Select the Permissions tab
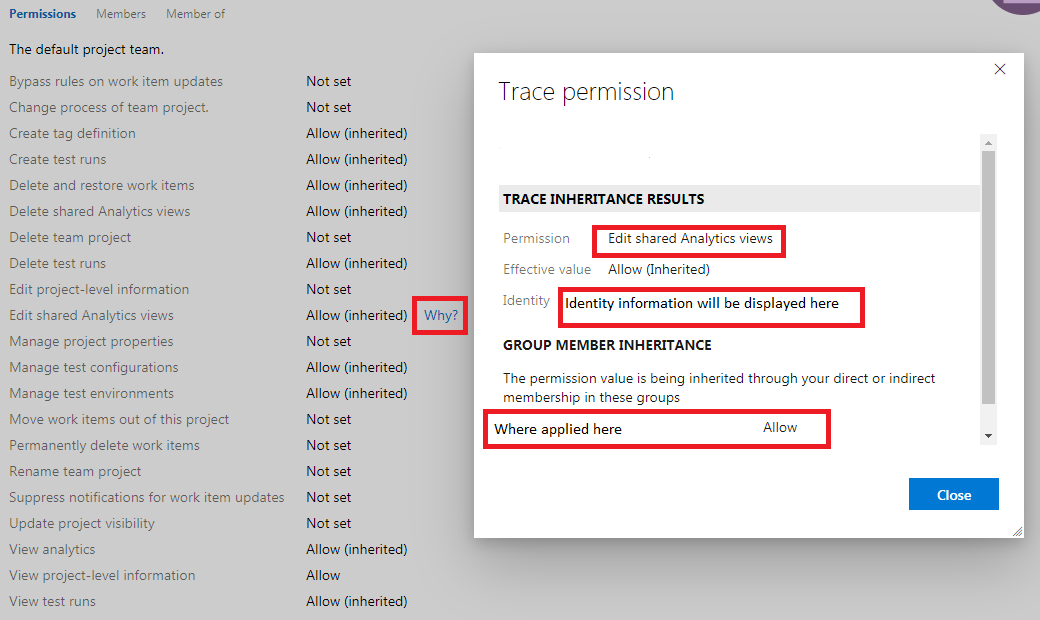1040x620 pixels. tap(43, 13)
